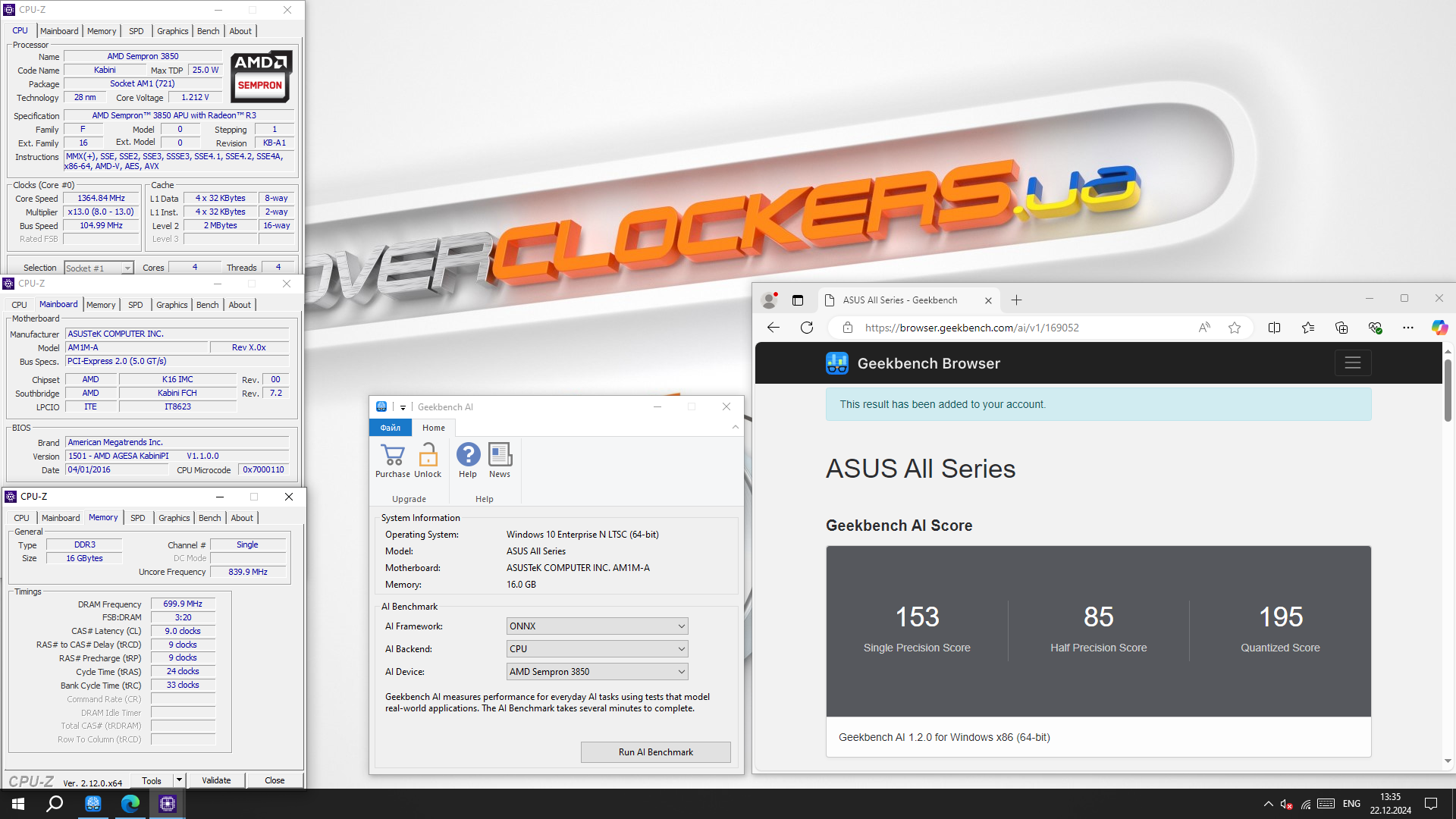Viewport: 1456px width, 819px height.
Task: Open the News icon in Geekbench AI
Action: pos(500,454)
